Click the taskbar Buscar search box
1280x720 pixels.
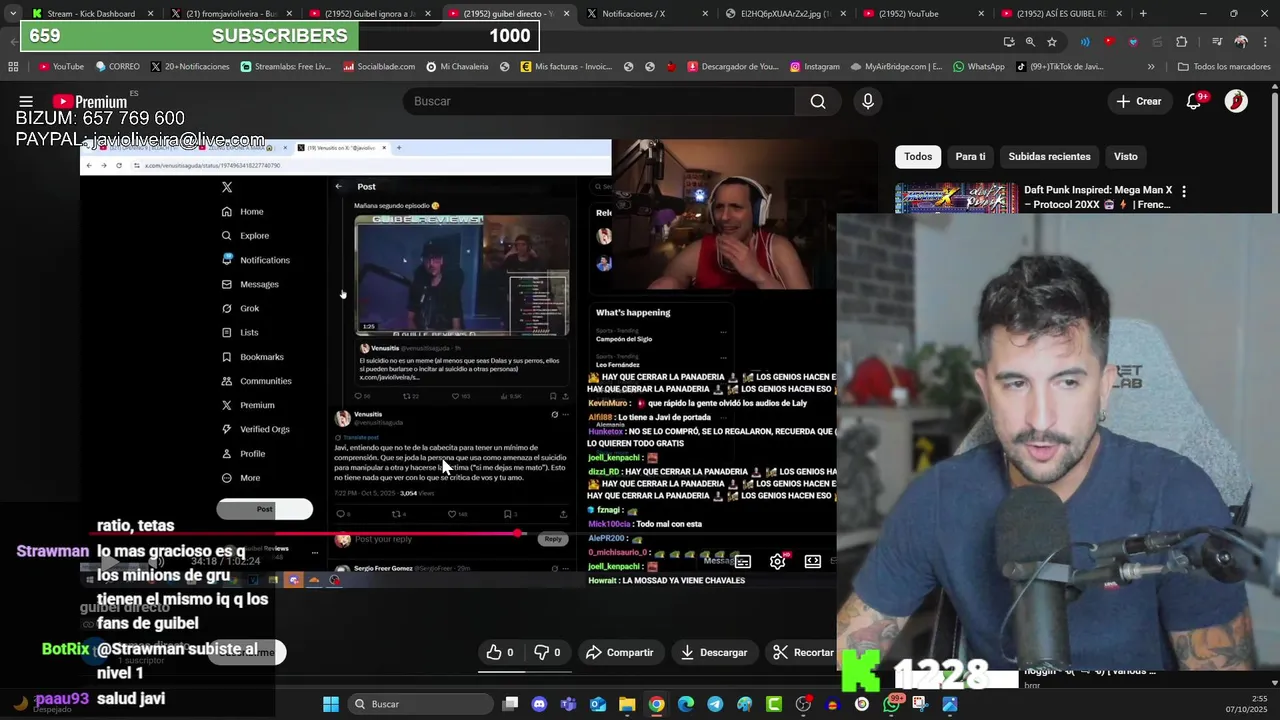point(421,704)
